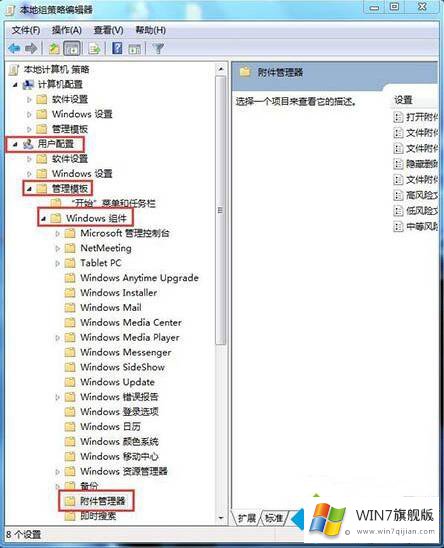
Task: Expand the Windows Media Player folder
Action: (x=58, y=338)
